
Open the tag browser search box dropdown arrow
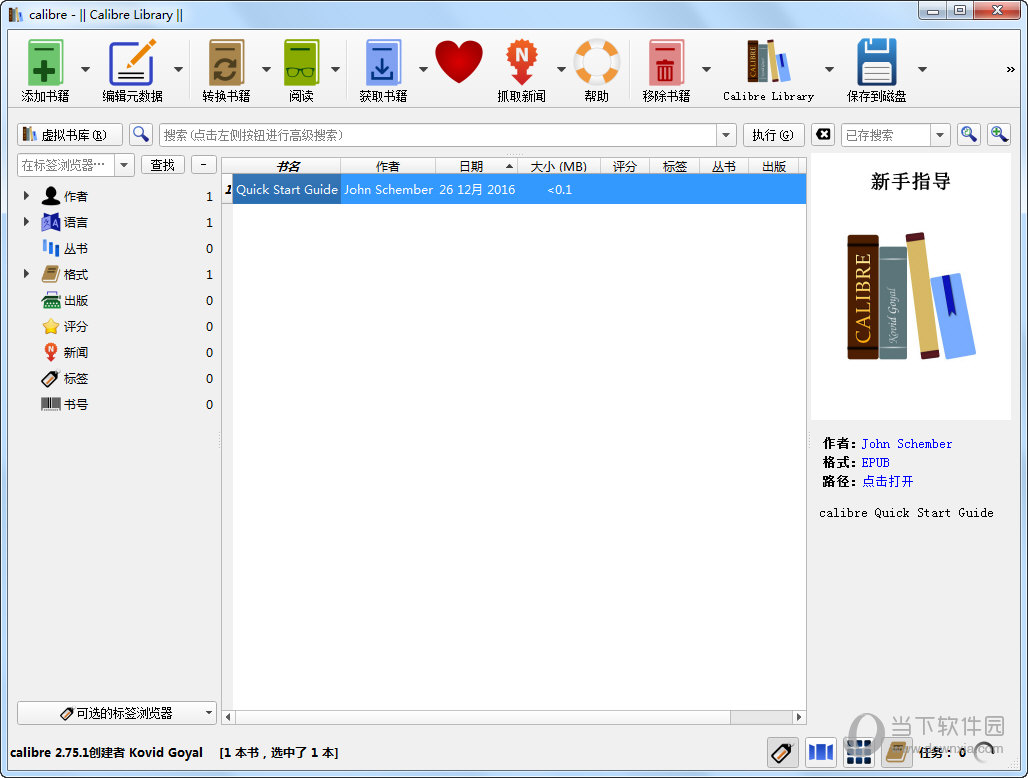(124, 165)
